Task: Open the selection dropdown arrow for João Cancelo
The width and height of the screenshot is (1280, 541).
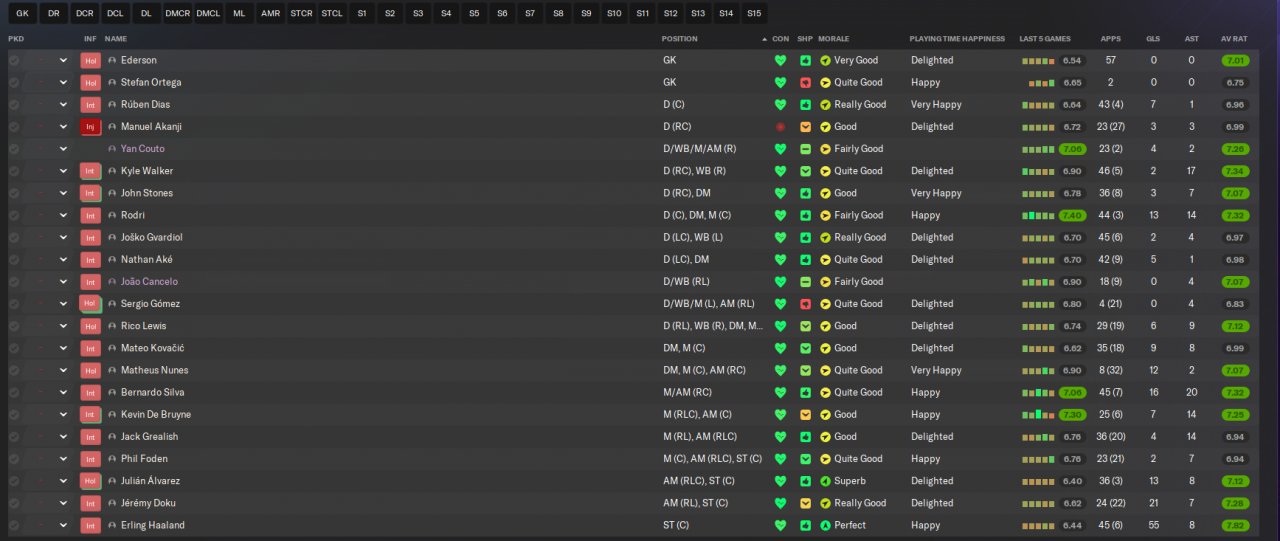Action: pos(63,282)
